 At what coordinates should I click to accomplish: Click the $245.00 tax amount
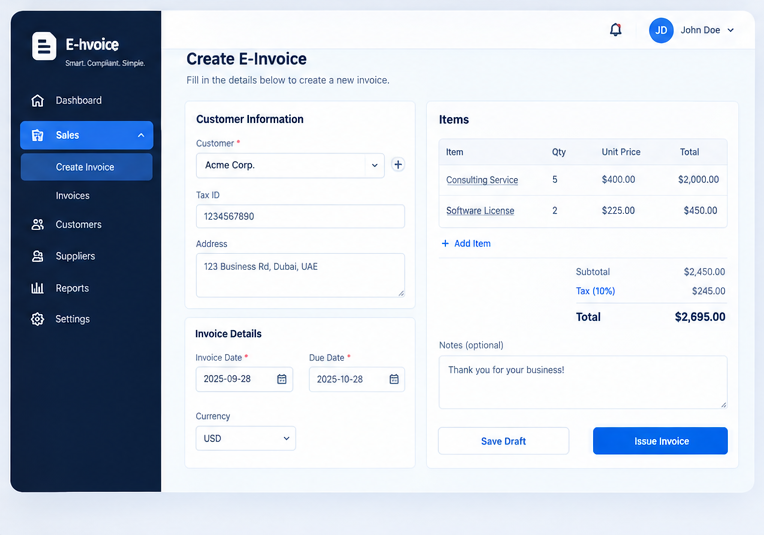[x=708, y=291]
